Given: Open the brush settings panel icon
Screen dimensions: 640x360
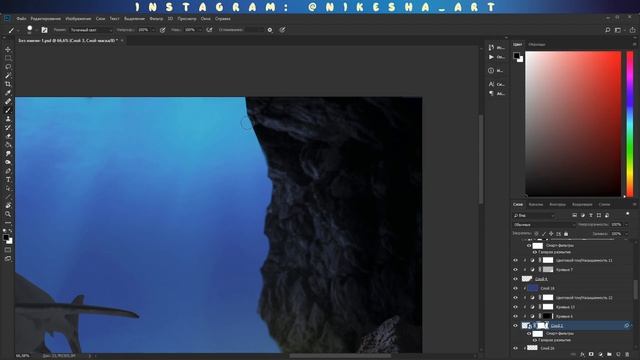Looking at the screenshot, I should pos(44,30).
